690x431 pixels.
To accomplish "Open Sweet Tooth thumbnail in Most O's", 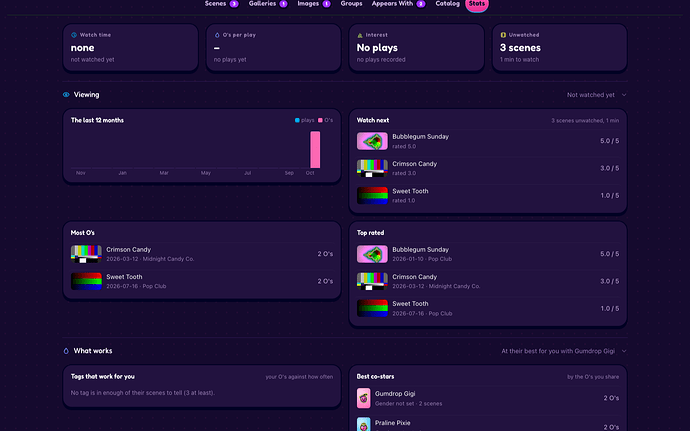I will [86, 281].
